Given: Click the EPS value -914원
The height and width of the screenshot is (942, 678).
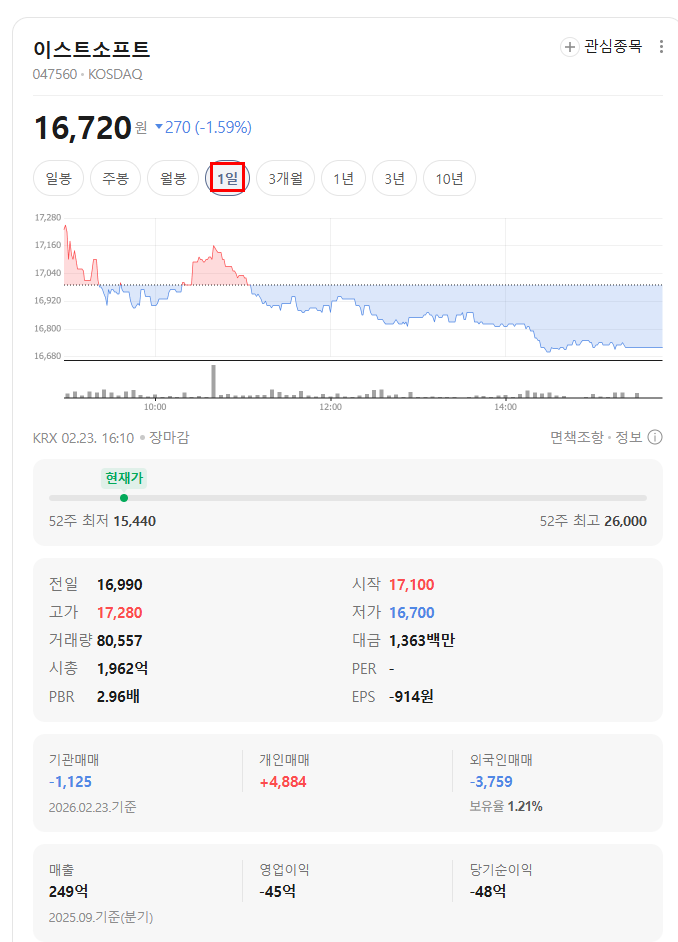Looking at the screenshot, I should (x=411, y=697).
